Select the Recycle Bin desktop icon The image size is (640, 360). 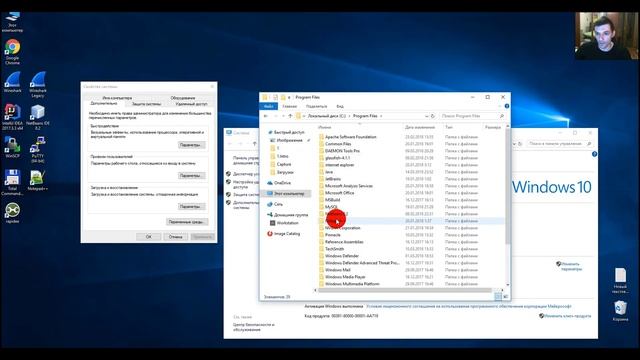coord(620,310)
